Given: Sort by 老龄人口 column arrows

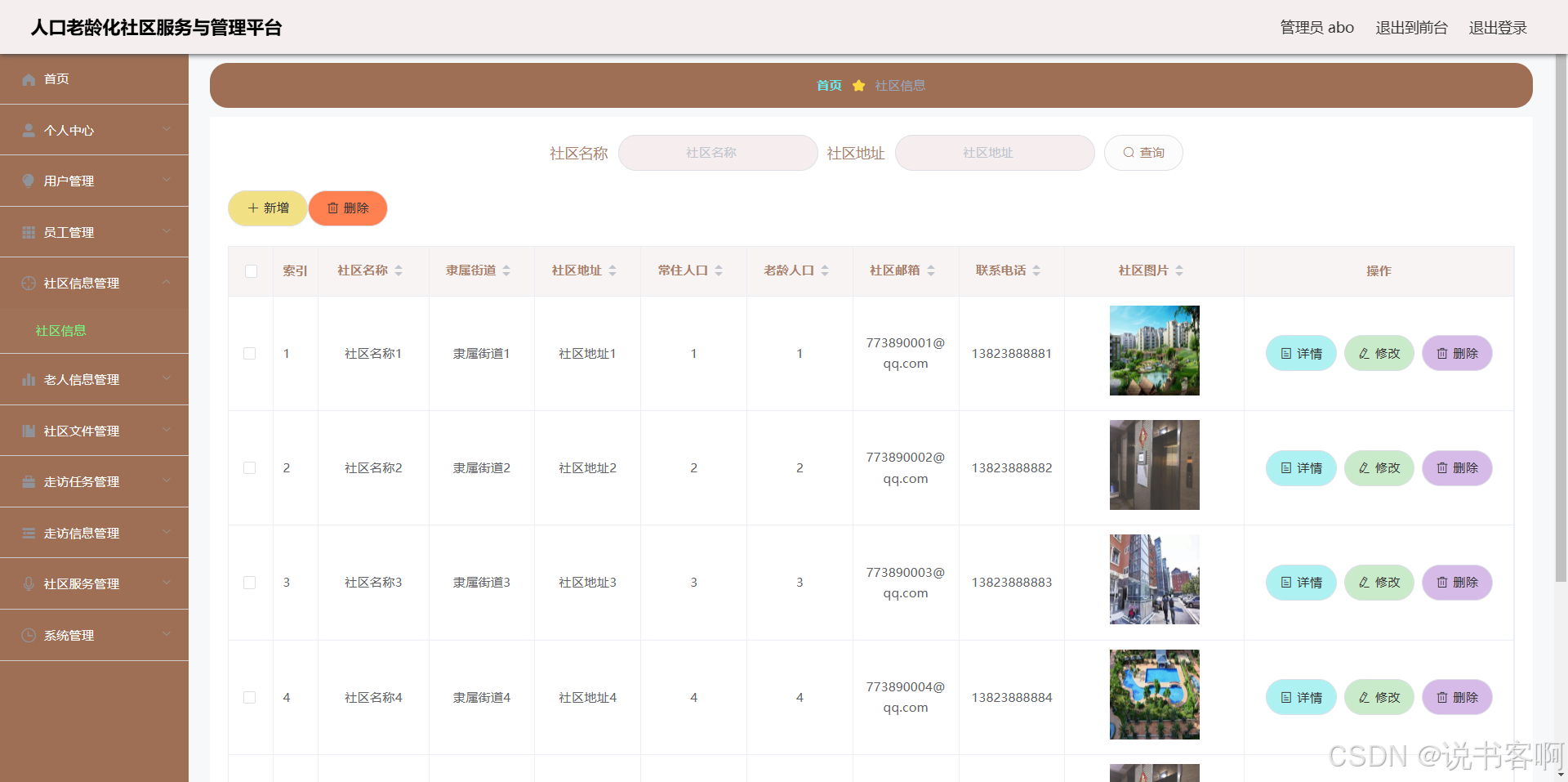Looking at the screenshot, I should pyautogui.click(x=825, y=270).
